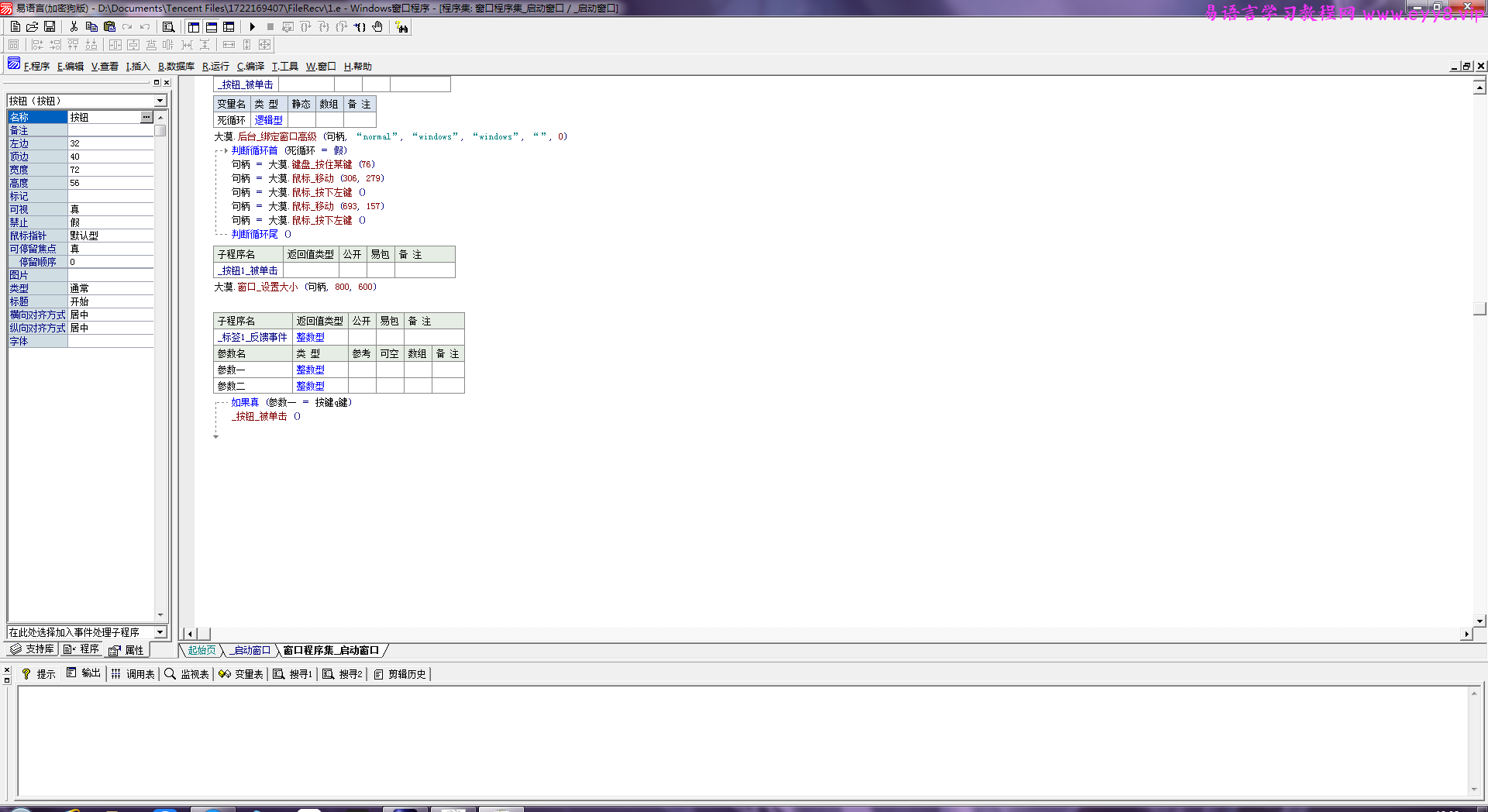Click the code editor scroll-down arrow
This screenshot has width=1488, height=812.
point(1479,621)
